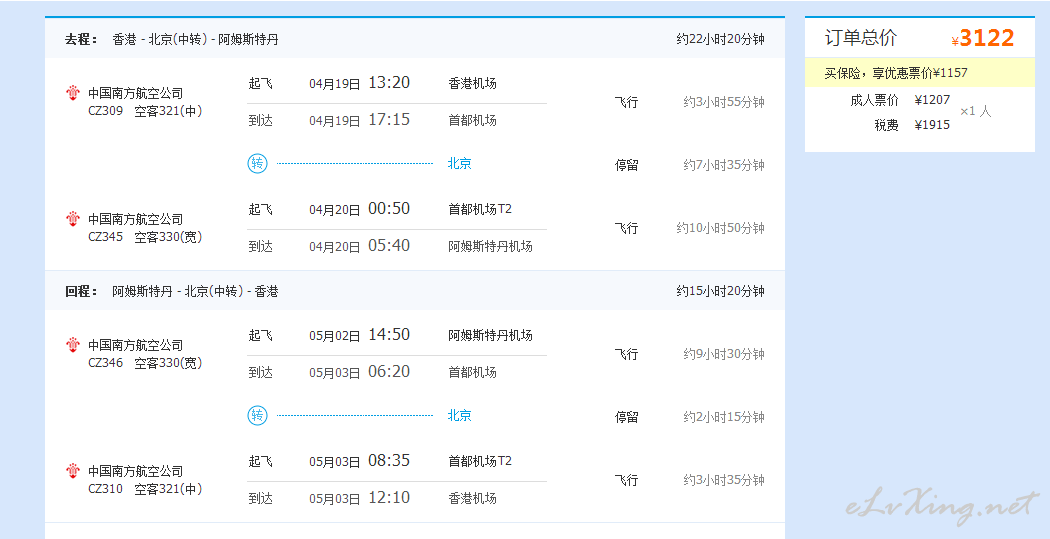This screenshot has height=539, width=1050.
Task: Click the 订单总价 heading
Action: 860,38
